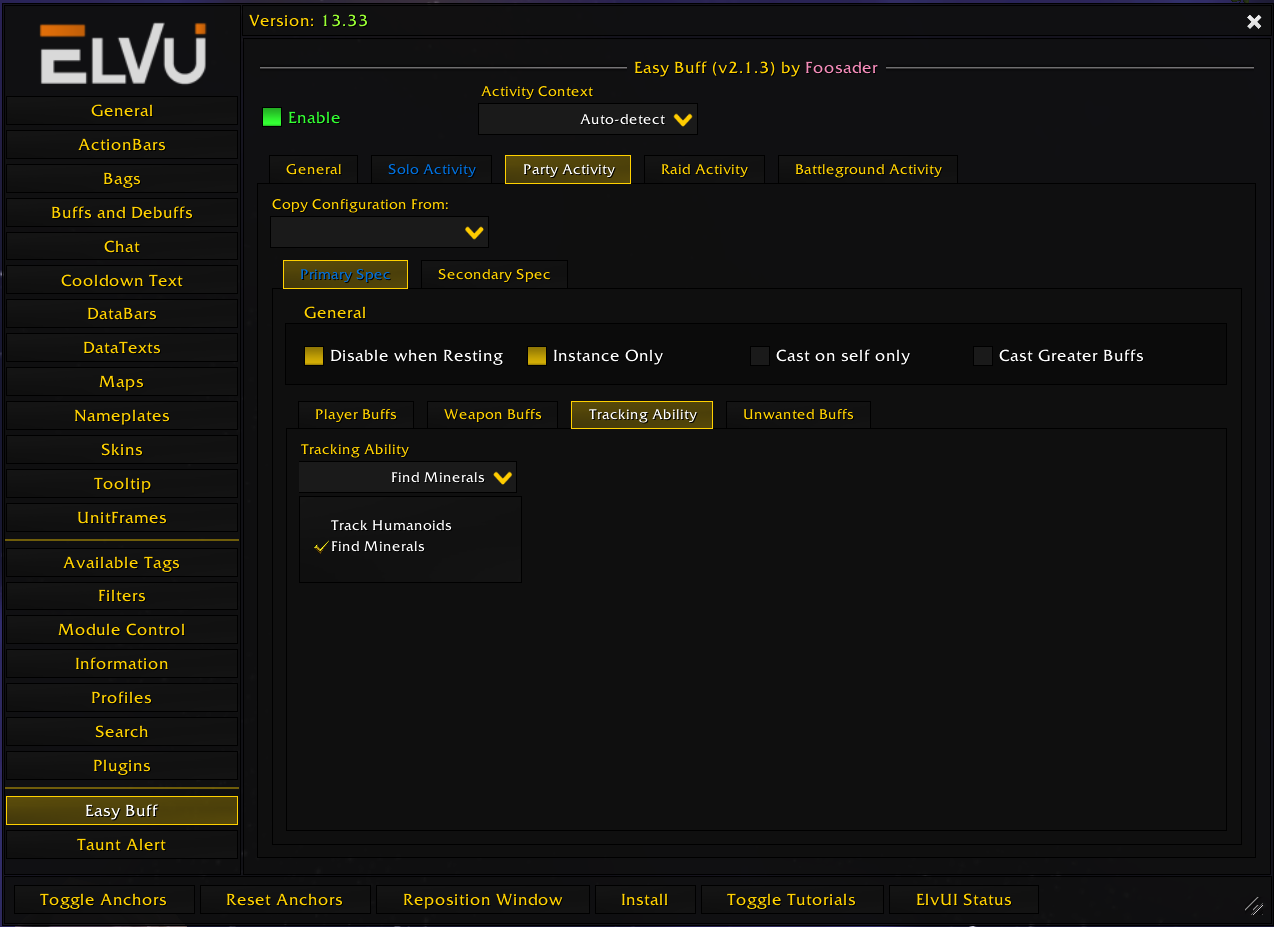Image resolution: width=1274 pixels, height=927 pixels.
Task: Open the Activity Context dropdown
Action: pyautogui.click(x=588, y=119)
